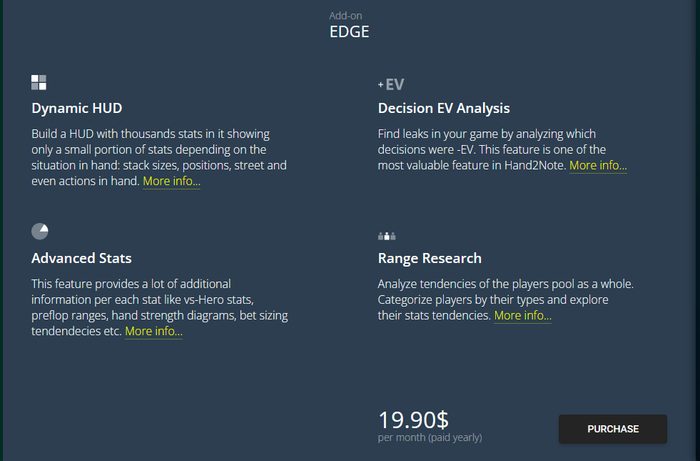Viewport: 700px width, 461px height.
Task: Click the 19.90$ price text
Action: coord(413,420)
